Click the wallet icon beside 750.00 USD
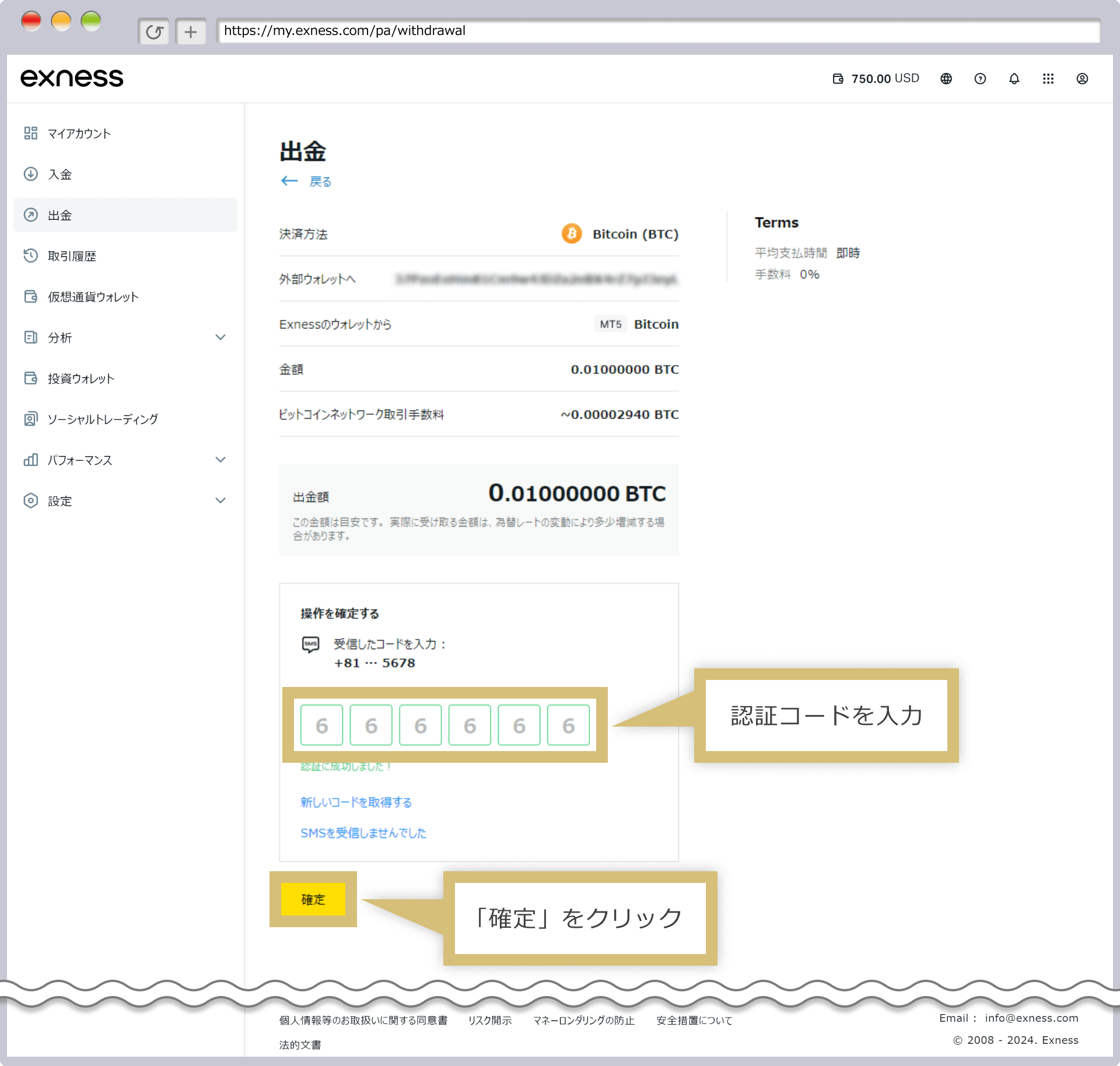 tap(838, 79)
